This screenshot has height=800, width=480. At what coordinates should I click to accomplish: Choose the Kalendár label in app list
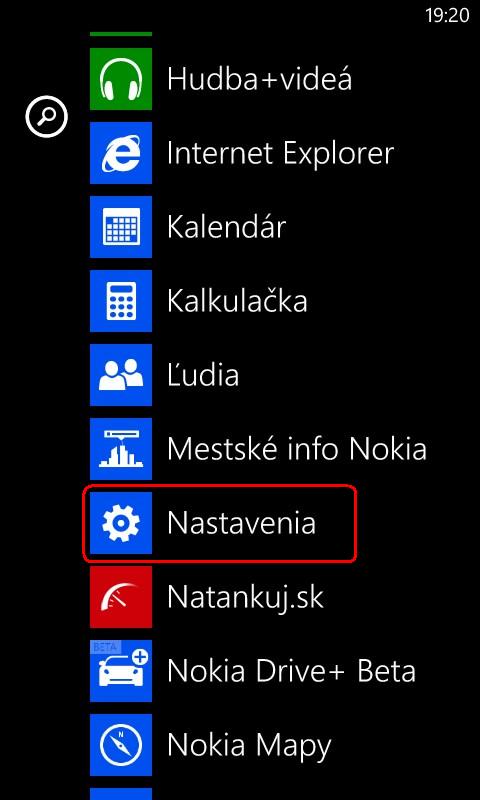(x=226, y=226)
